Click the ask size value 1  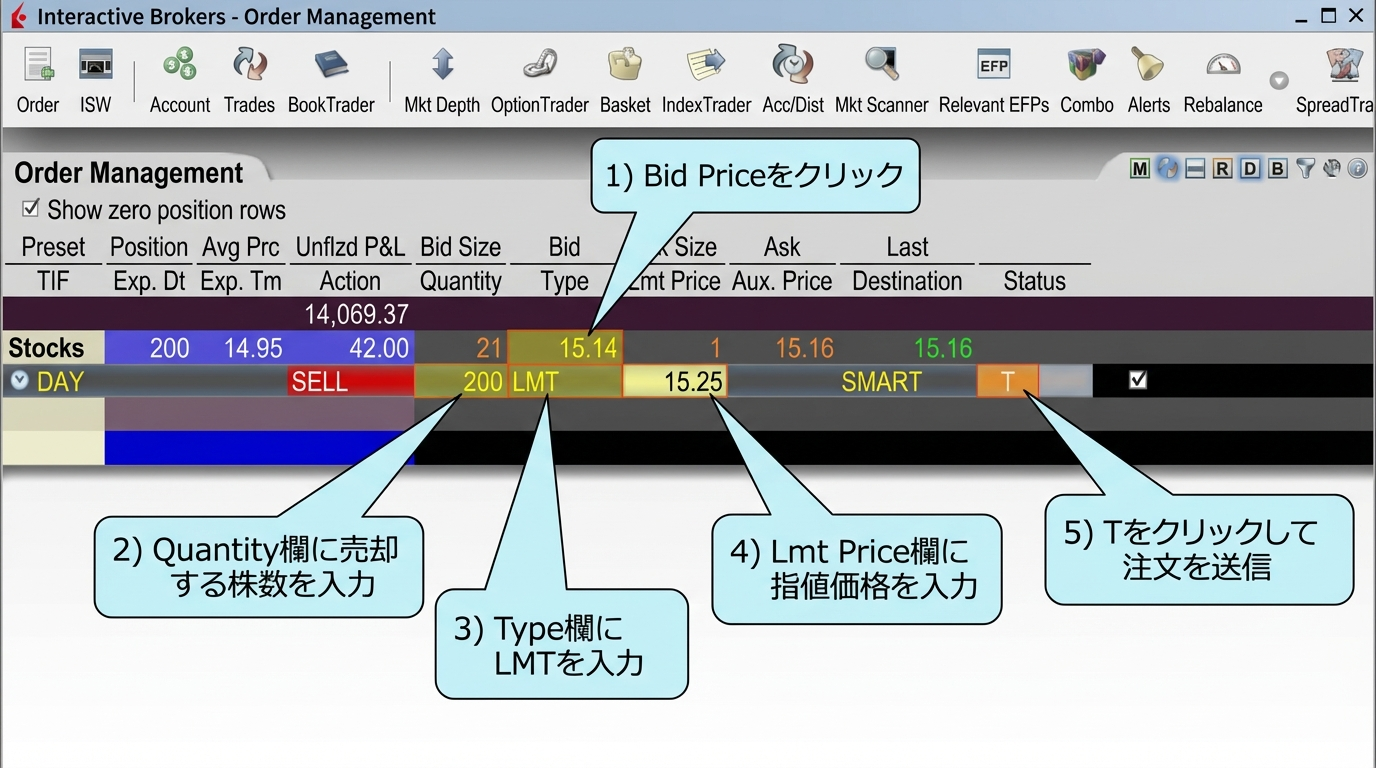(x=715, y=348)
